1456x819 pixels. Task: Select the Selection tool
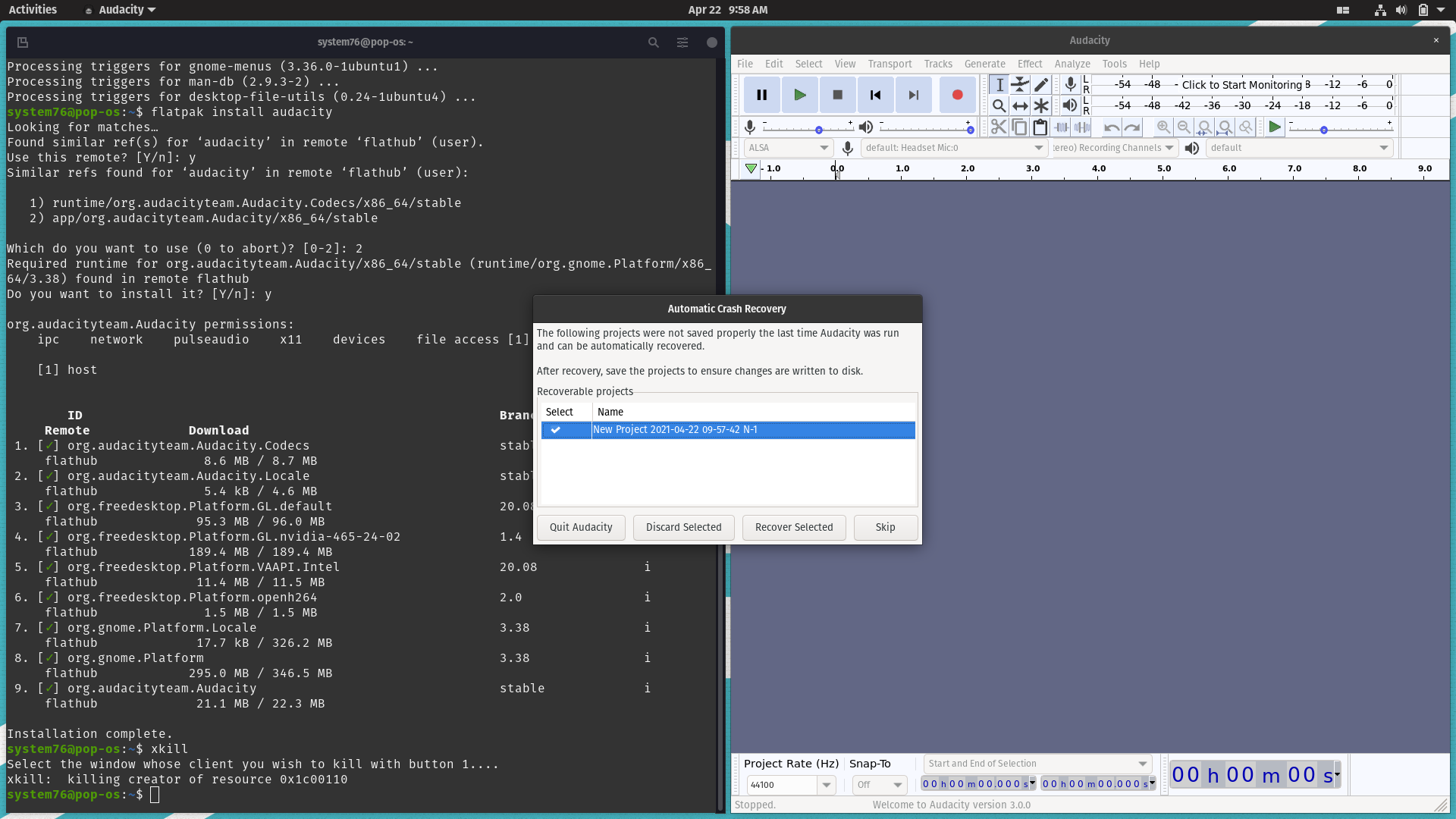pos(999,85)
